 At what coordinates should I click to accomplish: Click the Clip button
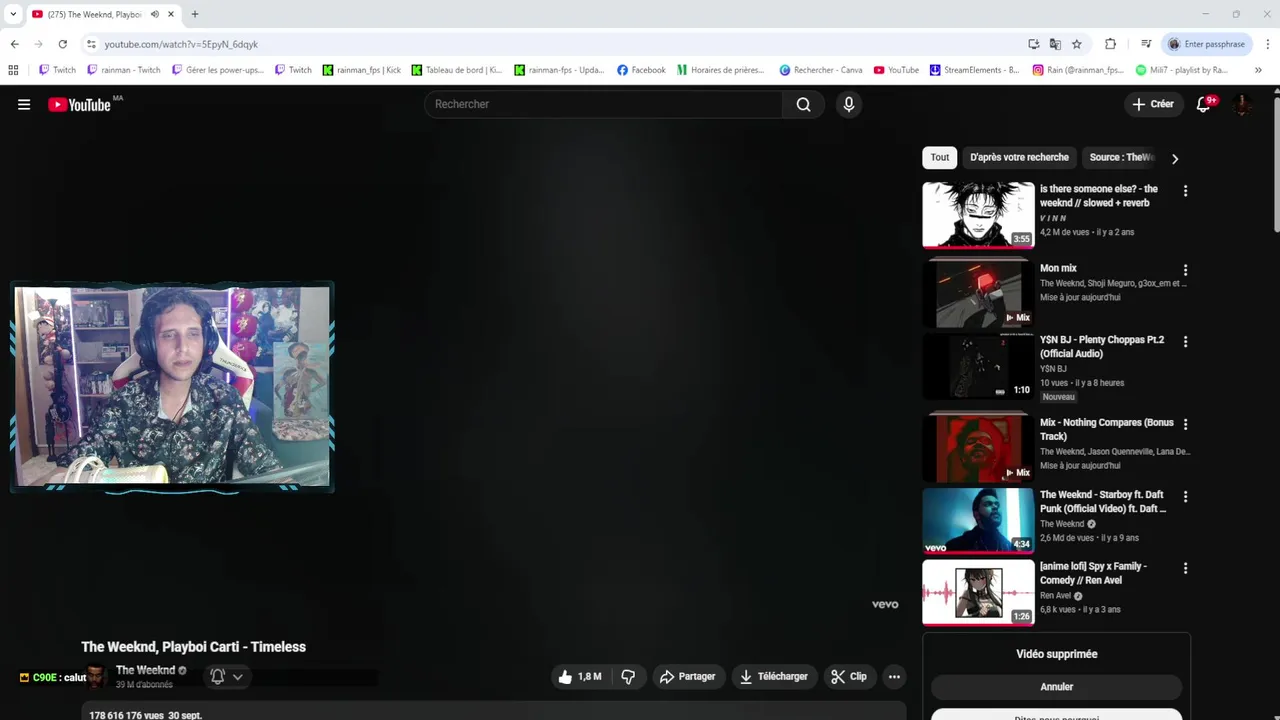click(x=849, y=677)
